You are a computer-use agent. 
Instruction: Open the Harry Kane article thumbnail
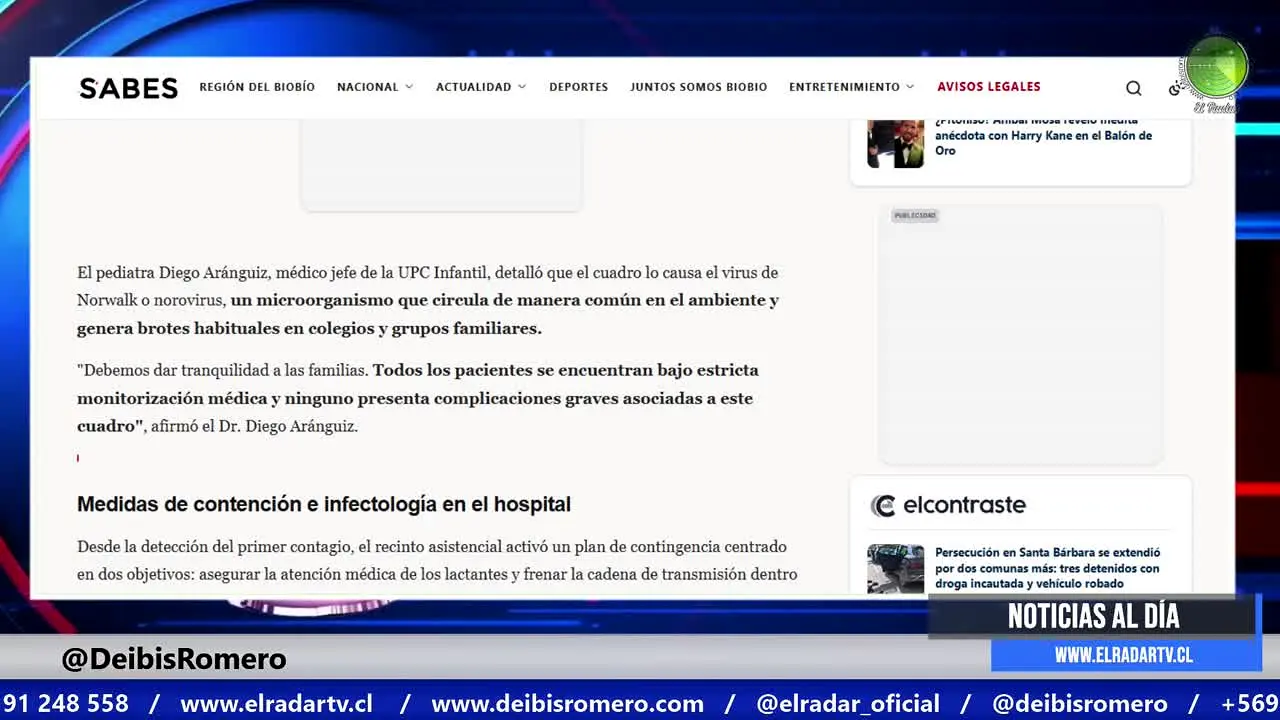[895, 143]
